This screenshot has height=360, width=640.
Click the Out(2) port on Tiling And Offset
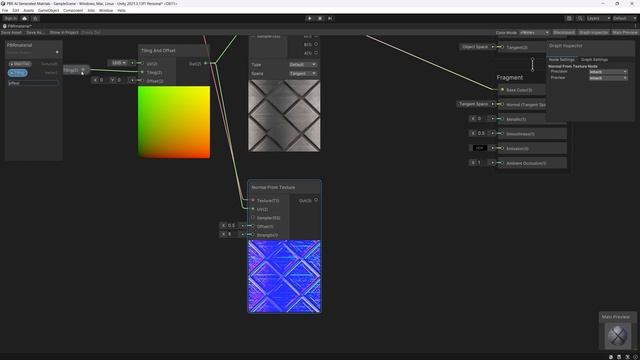point(205,63)
